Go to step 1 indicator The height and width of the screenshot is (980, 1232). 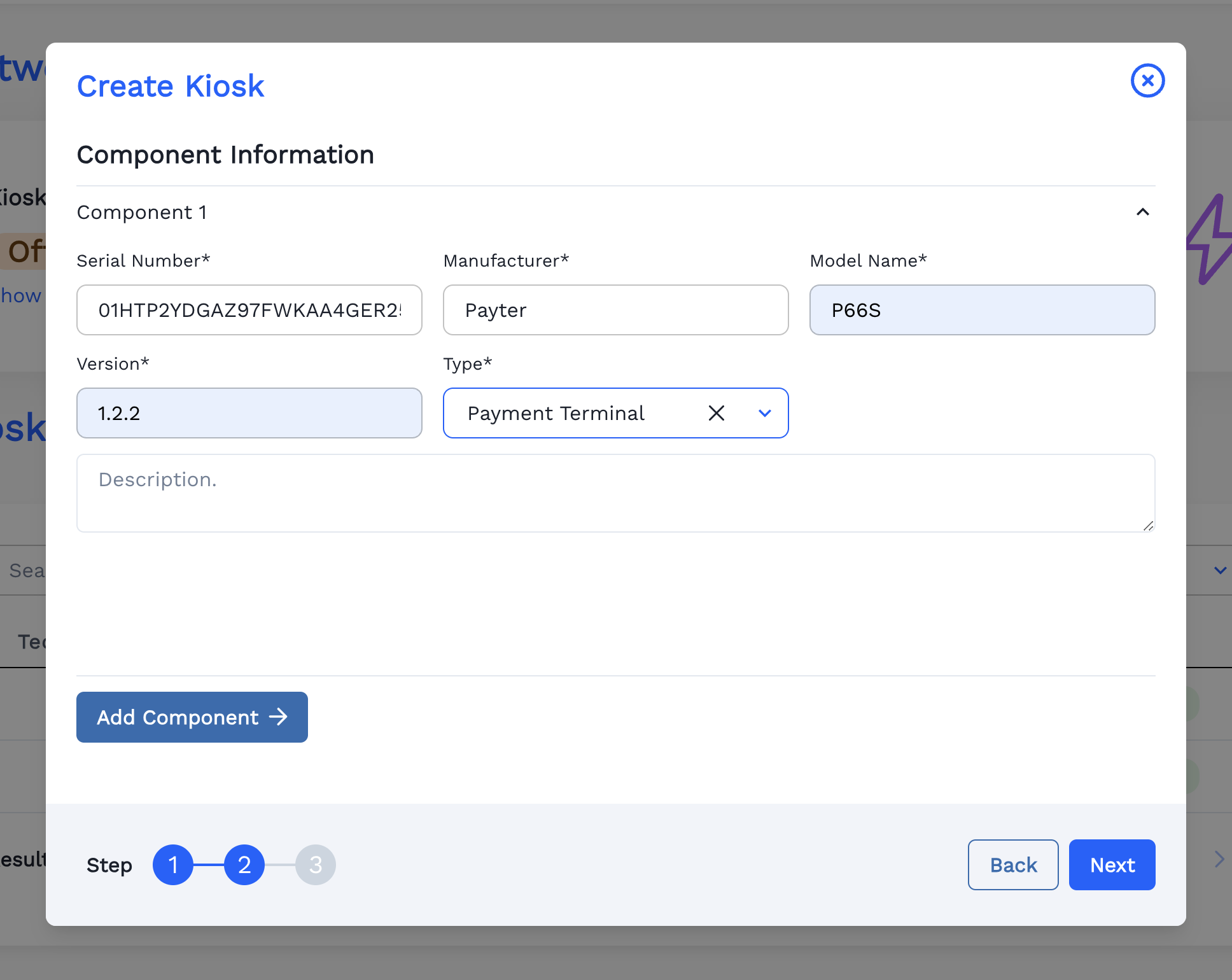pyautogui.click(x=173, y=865)
